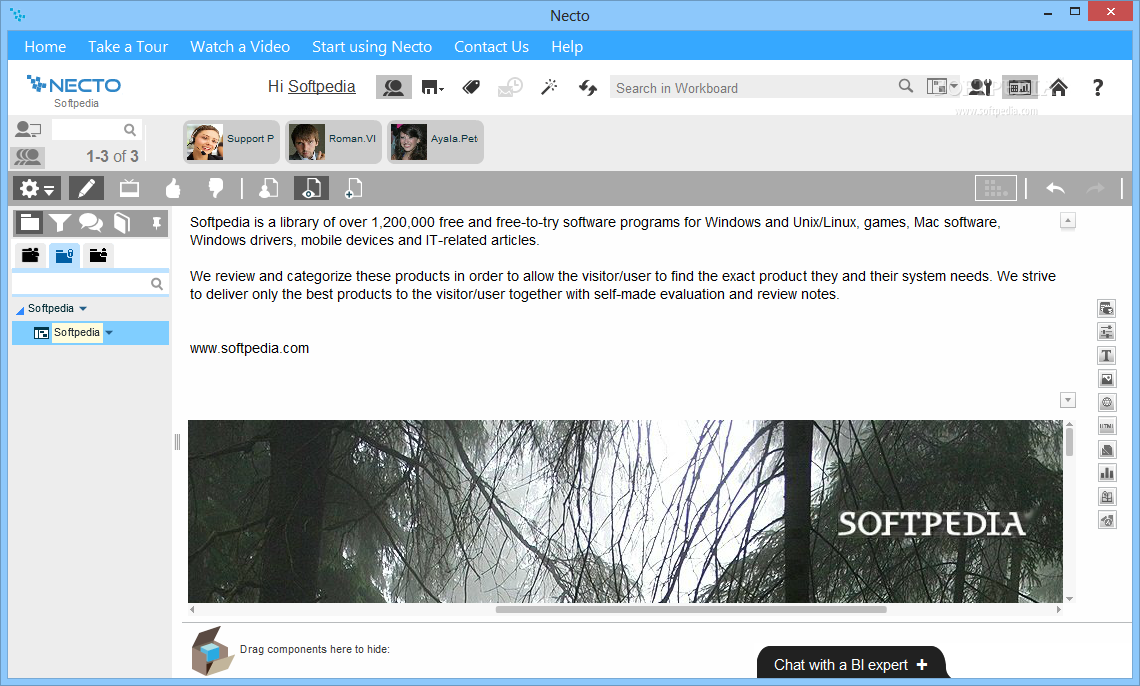Select the book tab in side panel

point(122,222)
